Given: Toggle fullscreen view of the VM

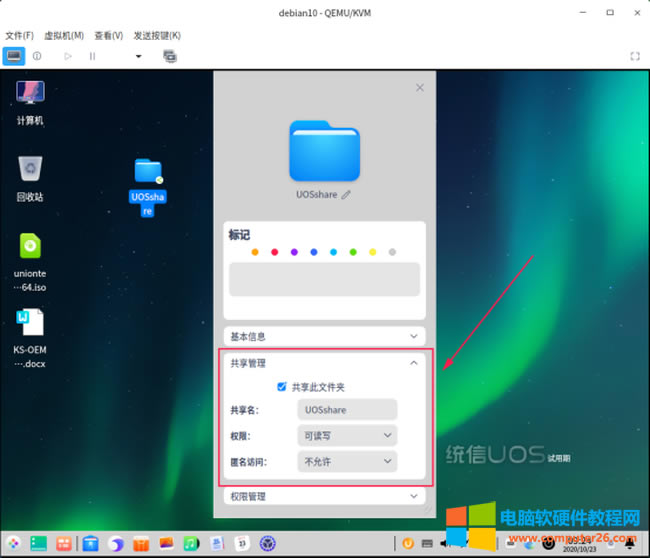Looking at the screenshot, I should pos(635,56).
